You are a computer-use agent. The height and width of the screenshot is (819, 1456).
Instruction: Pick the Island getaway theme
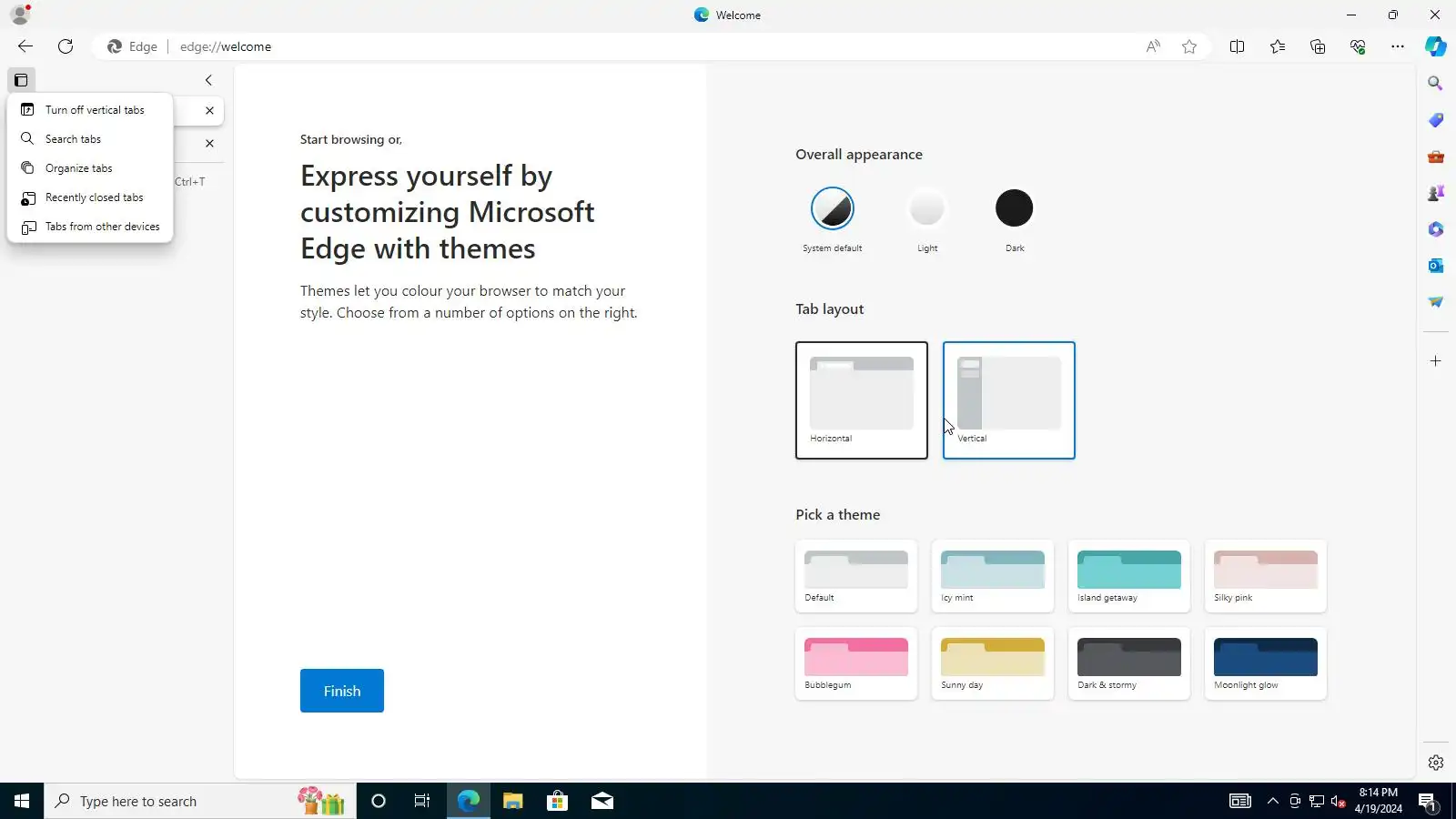(1129, 576)
